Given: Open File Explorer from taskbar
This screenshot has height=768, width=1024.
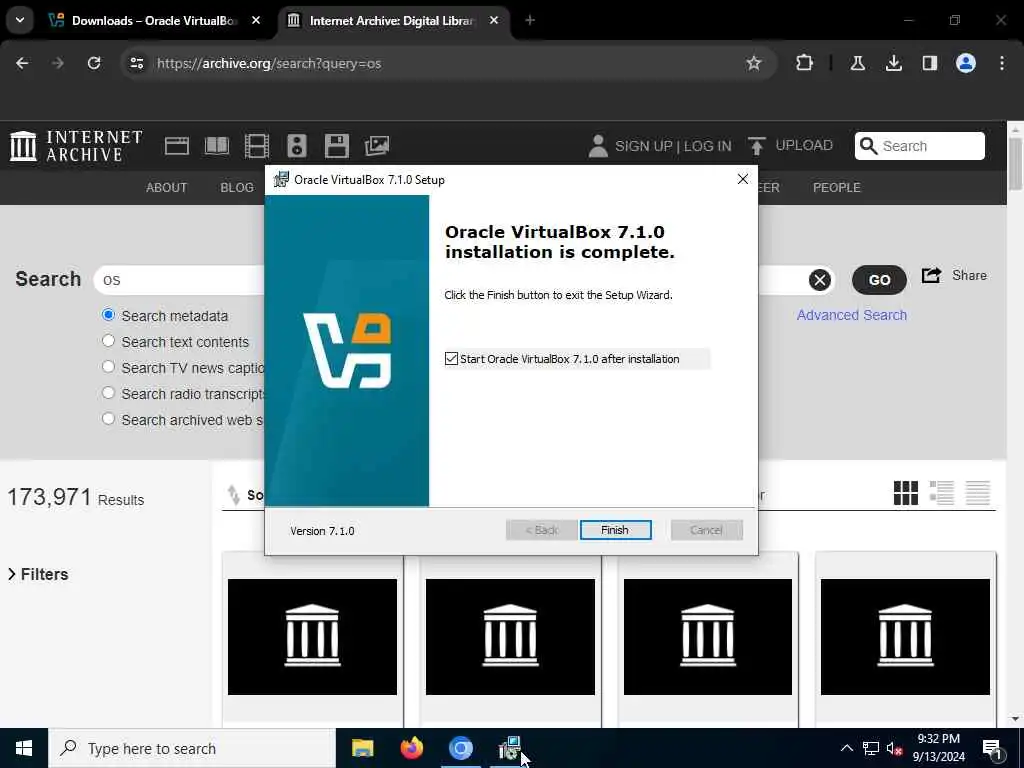Looking at the screenshot, I should pyautogui.click(x=362, y=748).
